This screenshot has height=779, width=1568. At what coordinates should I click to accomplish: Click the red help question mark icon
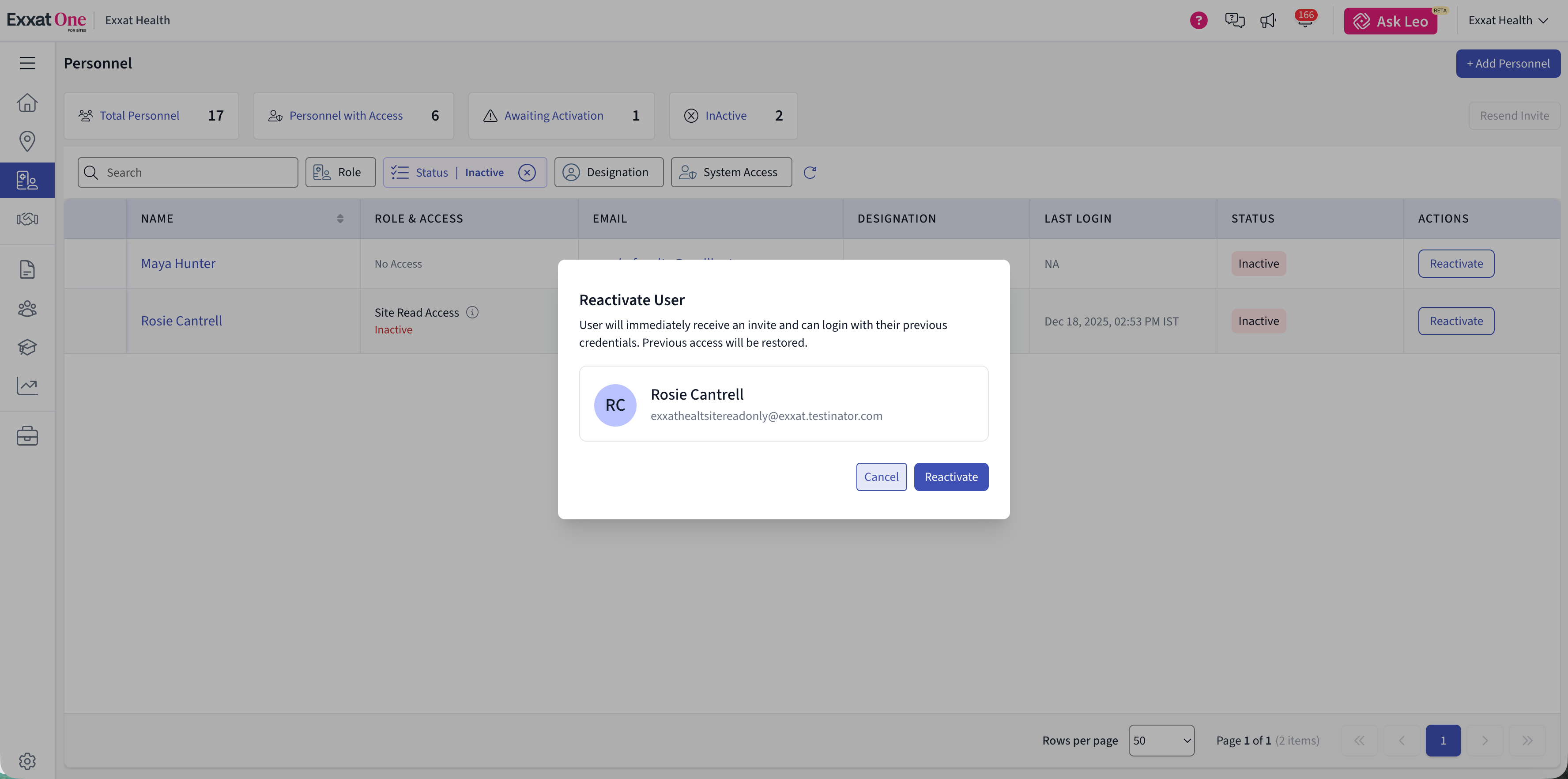tap(1199, 20)
